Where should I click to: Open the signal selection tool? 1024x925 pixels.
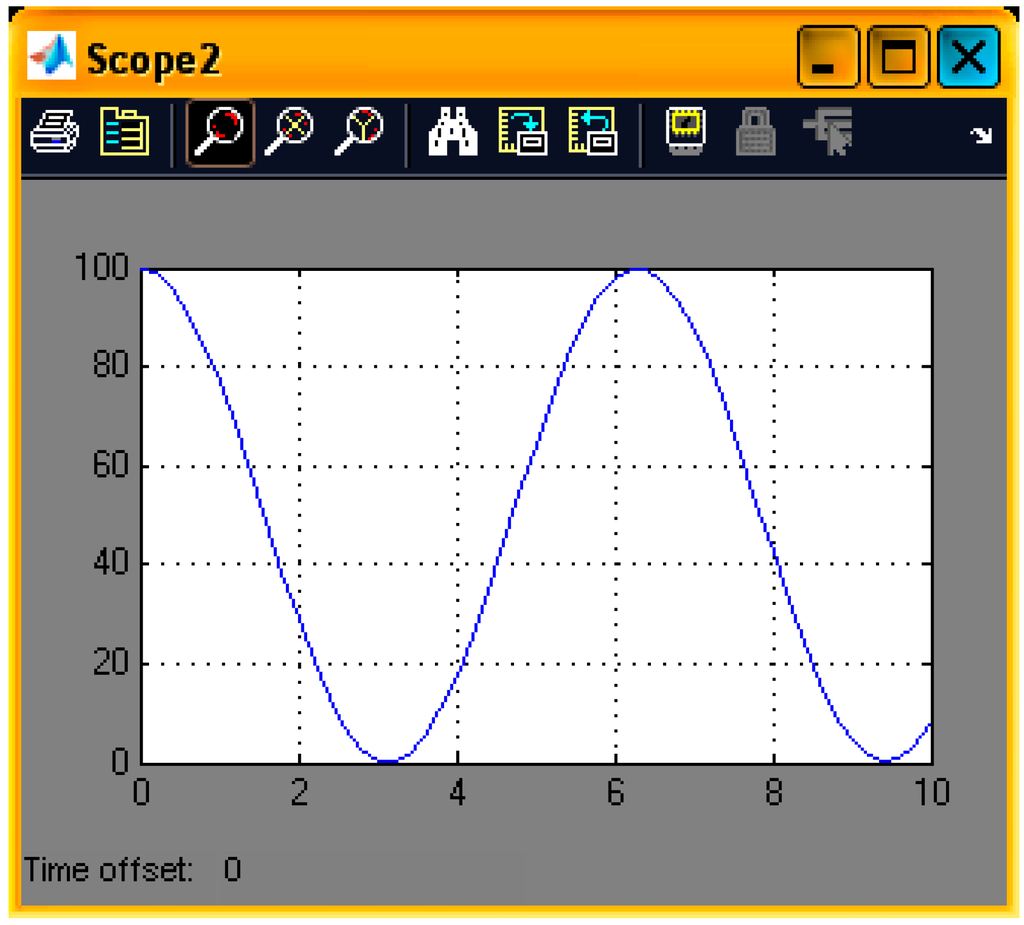tap(827, 132)
